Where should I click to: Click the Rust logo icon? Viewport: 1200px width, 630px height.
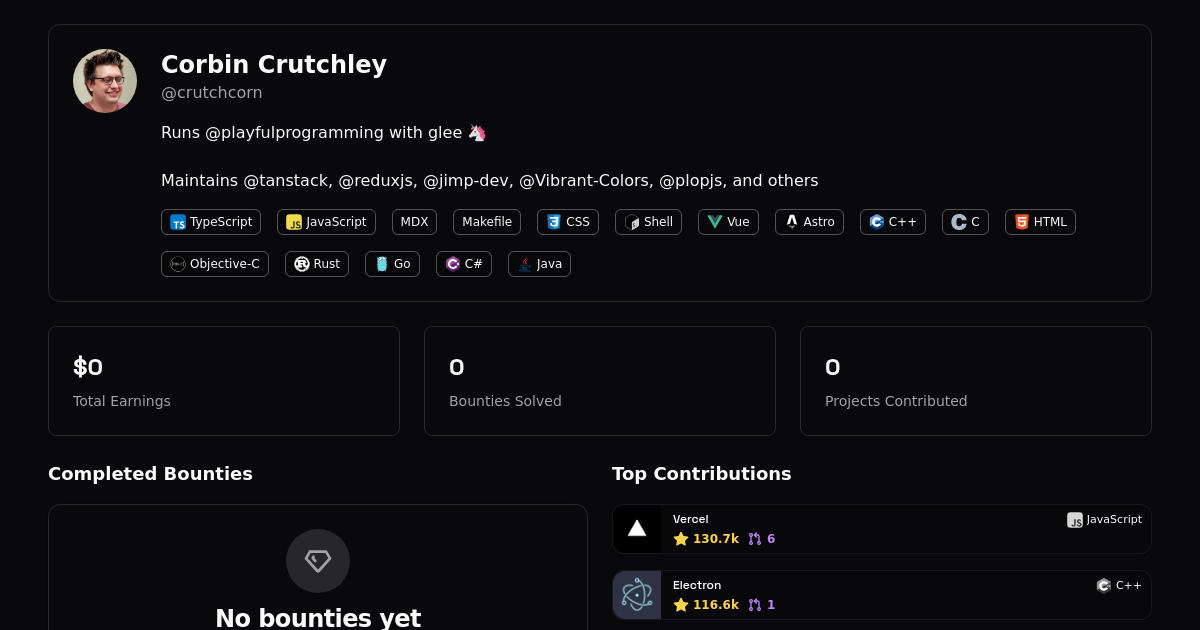click(x=302, y=264)
